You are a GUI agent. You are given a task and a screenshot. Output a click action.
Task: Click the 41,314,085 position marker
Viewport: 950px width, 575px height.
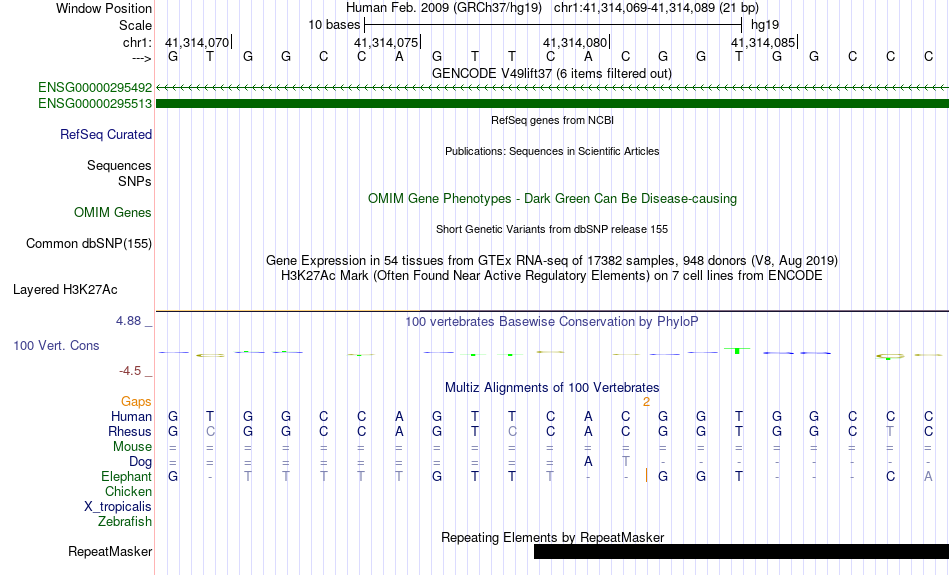tap(765, 42)
